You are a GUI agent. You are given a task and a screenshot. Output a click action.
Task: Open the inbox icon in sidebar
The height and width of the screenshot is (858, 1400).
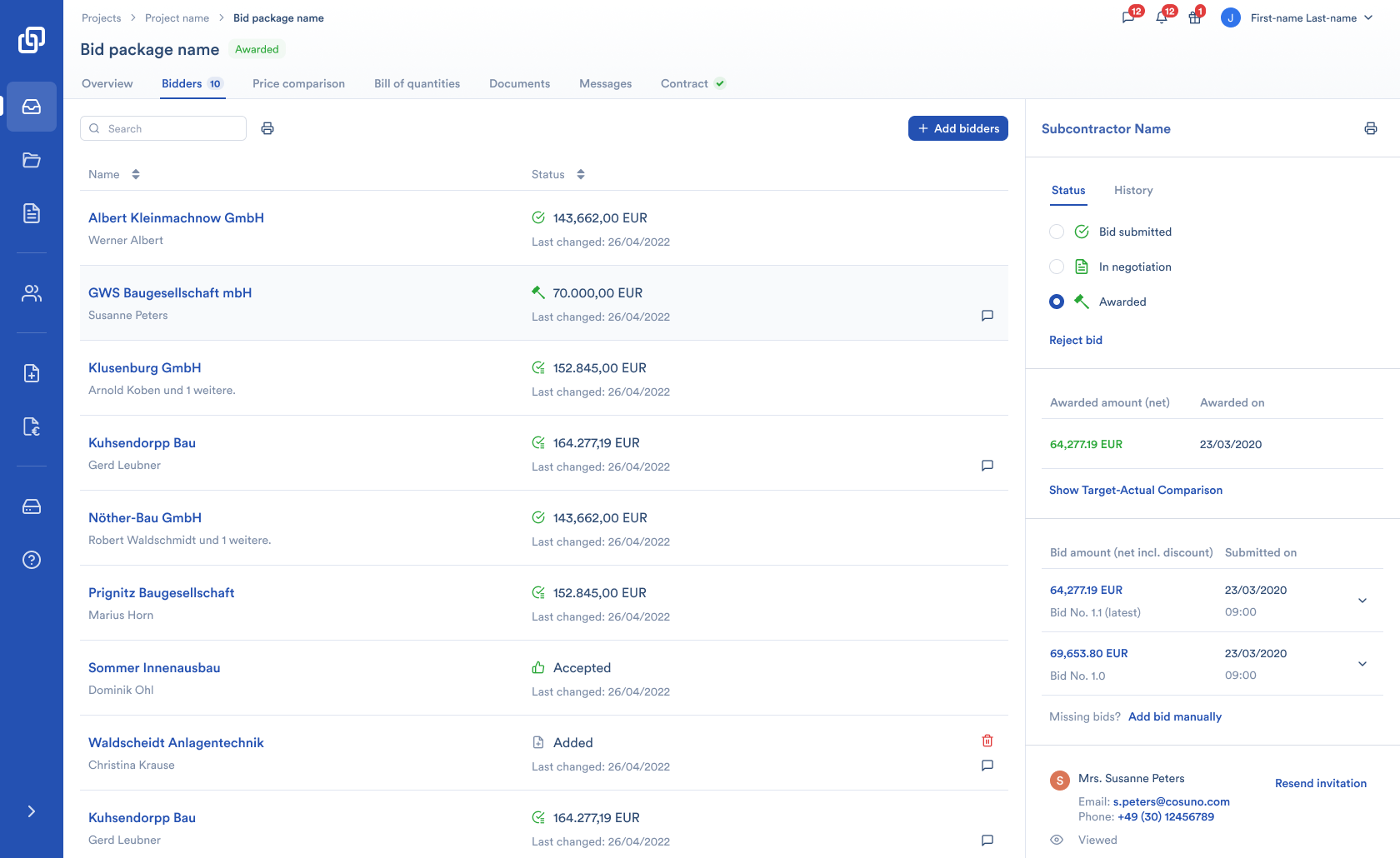pos(32,107)
